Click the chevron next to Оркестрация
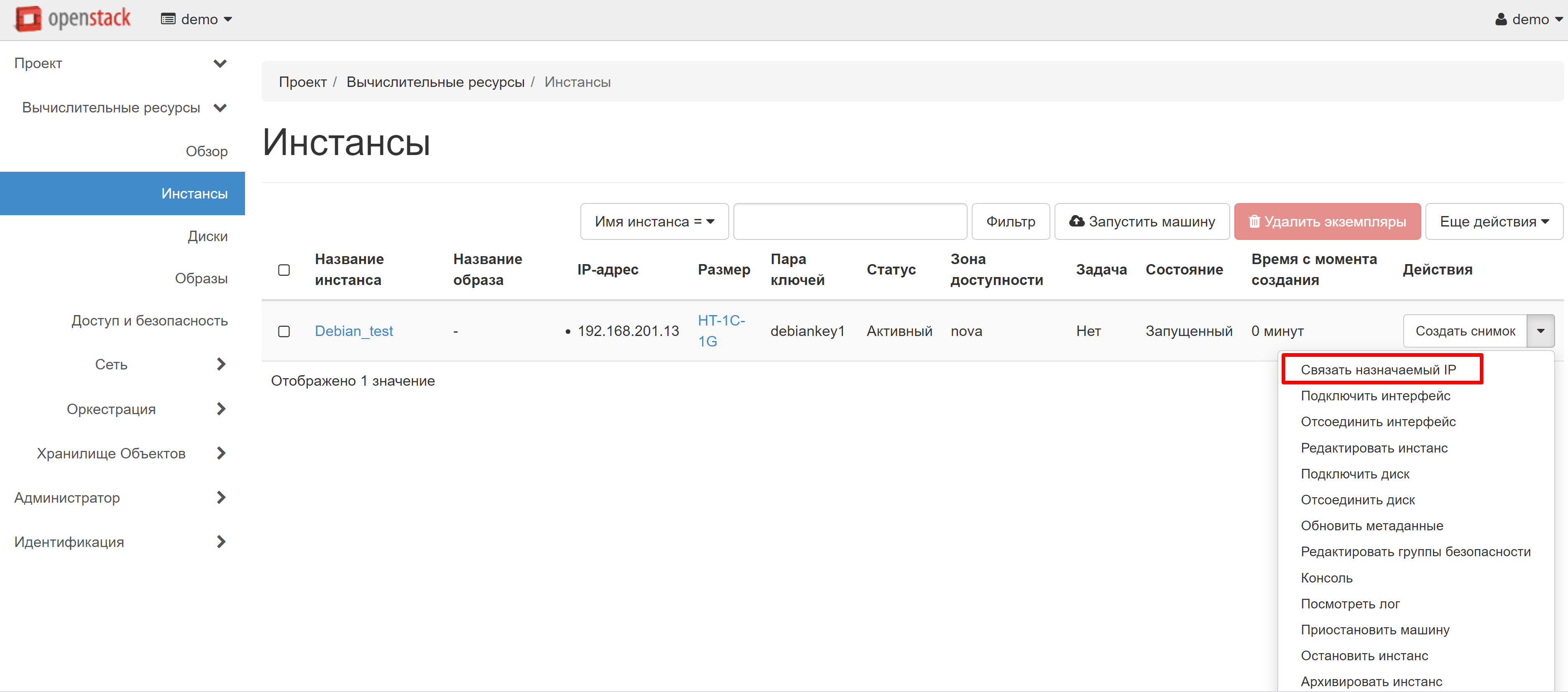 (x=221, y=409)
